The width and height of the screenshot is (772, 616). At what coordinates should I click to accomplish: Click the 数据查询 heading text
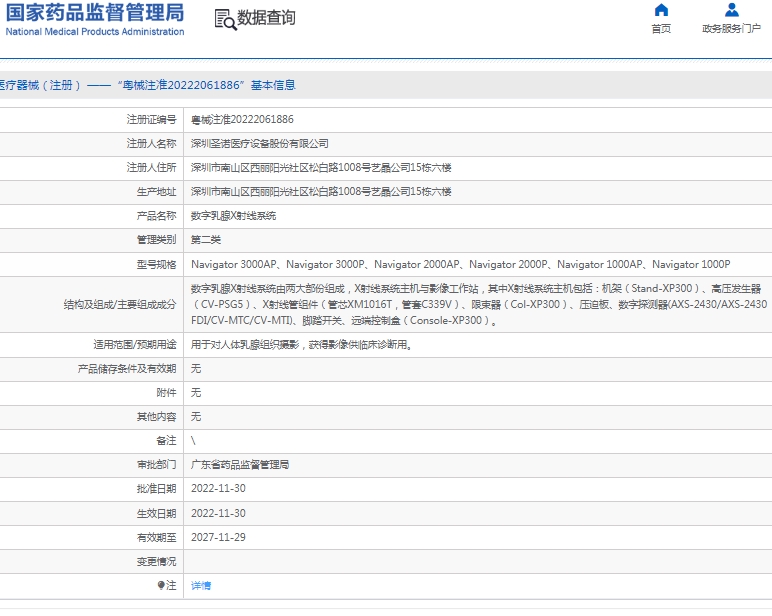266,18
